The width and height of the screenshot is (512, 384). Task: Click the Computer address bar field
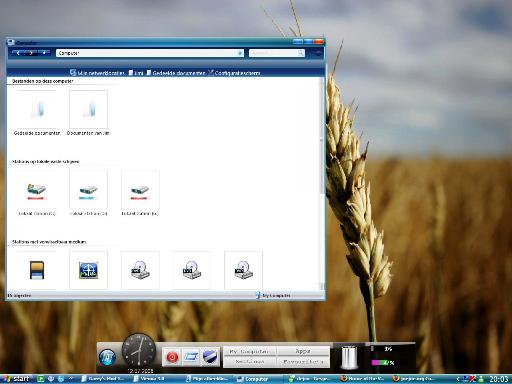[150, 53]
